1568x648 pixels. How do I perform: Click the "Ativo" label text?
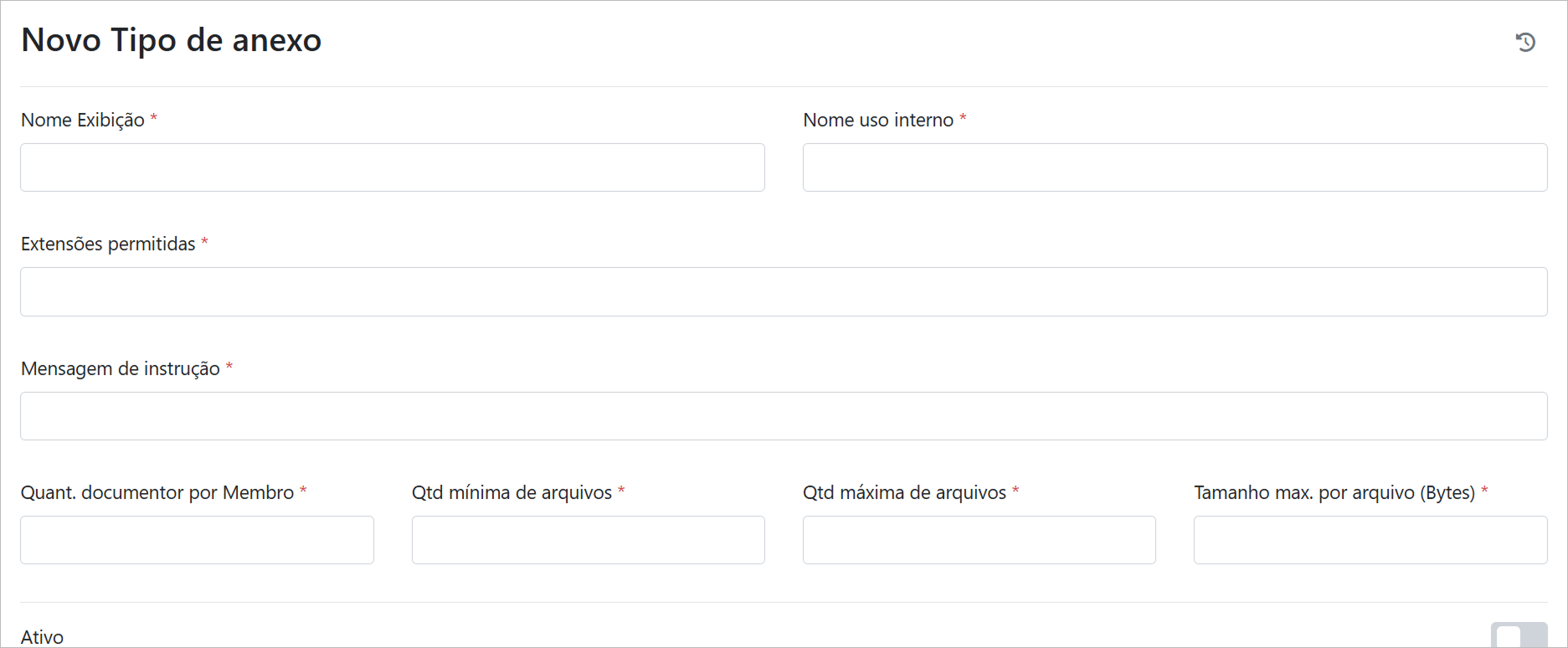pyautogui.click(x=42, y=637)
